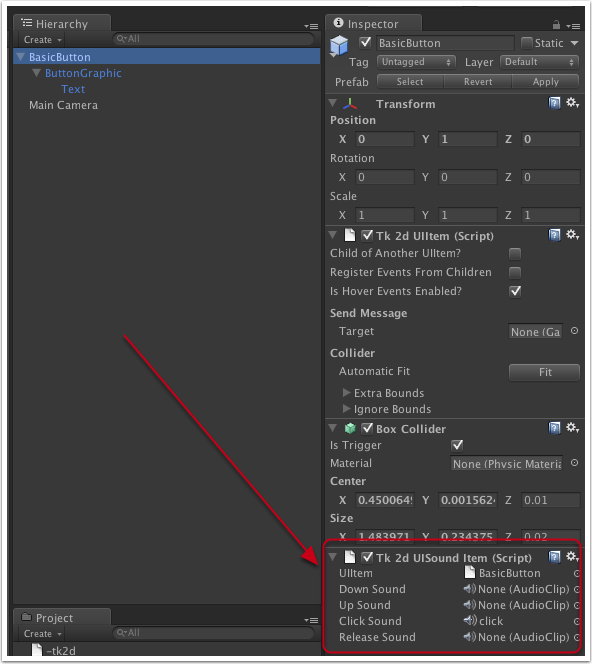Image resolution: width=592 pixels, height=664 pixels.
Task: Click the Inspector lock icon
Action: (556, 25)
